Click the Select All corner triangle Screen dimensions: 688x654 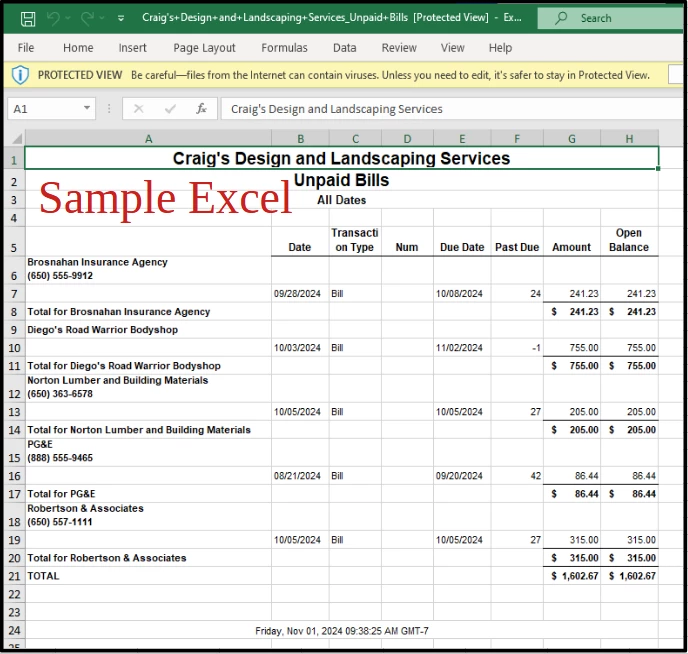[x=17, y=139]
